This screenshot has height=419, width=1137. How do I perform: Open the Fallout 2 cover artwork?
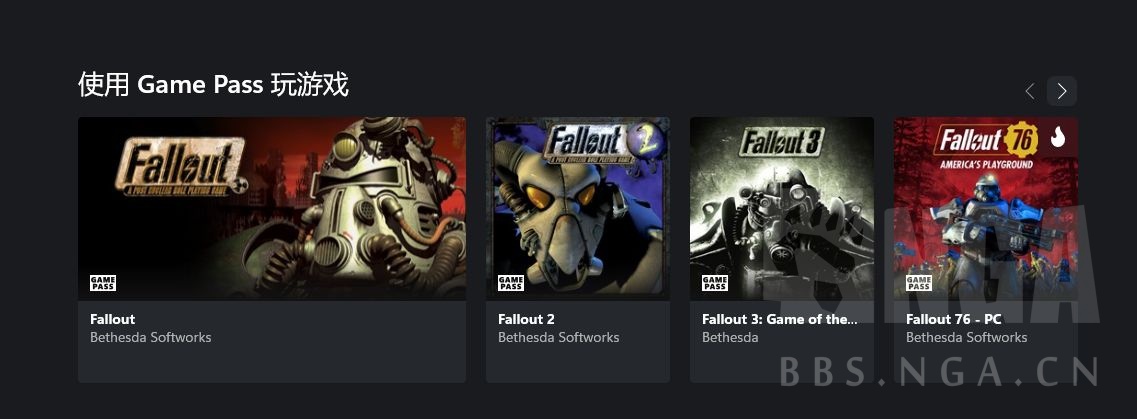pos(578,208)
